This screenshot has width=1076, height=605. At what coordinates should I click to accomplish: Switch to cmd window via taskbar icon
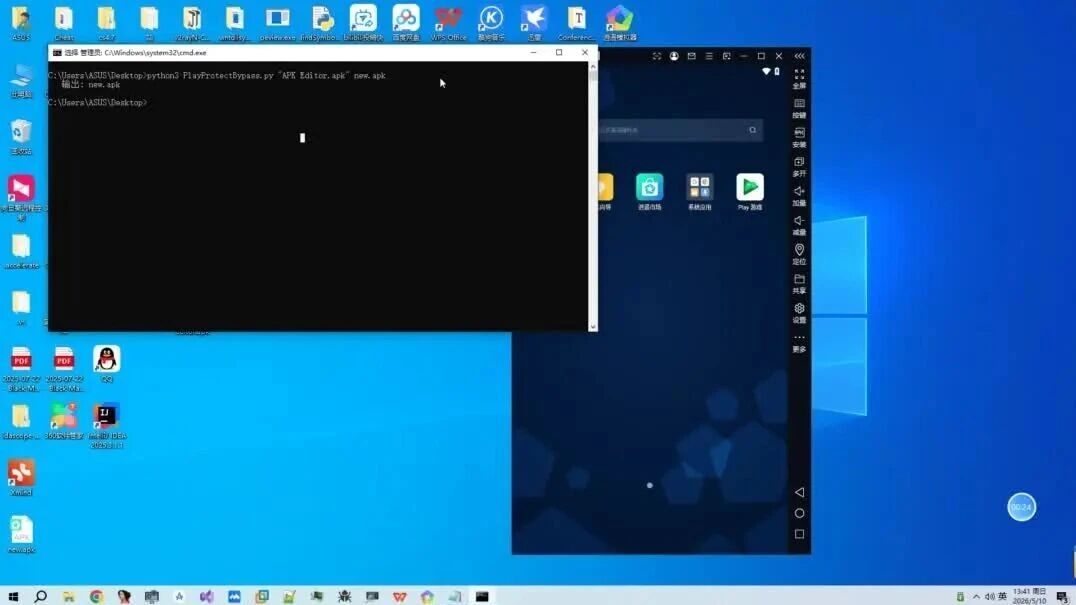coord(482,596)
